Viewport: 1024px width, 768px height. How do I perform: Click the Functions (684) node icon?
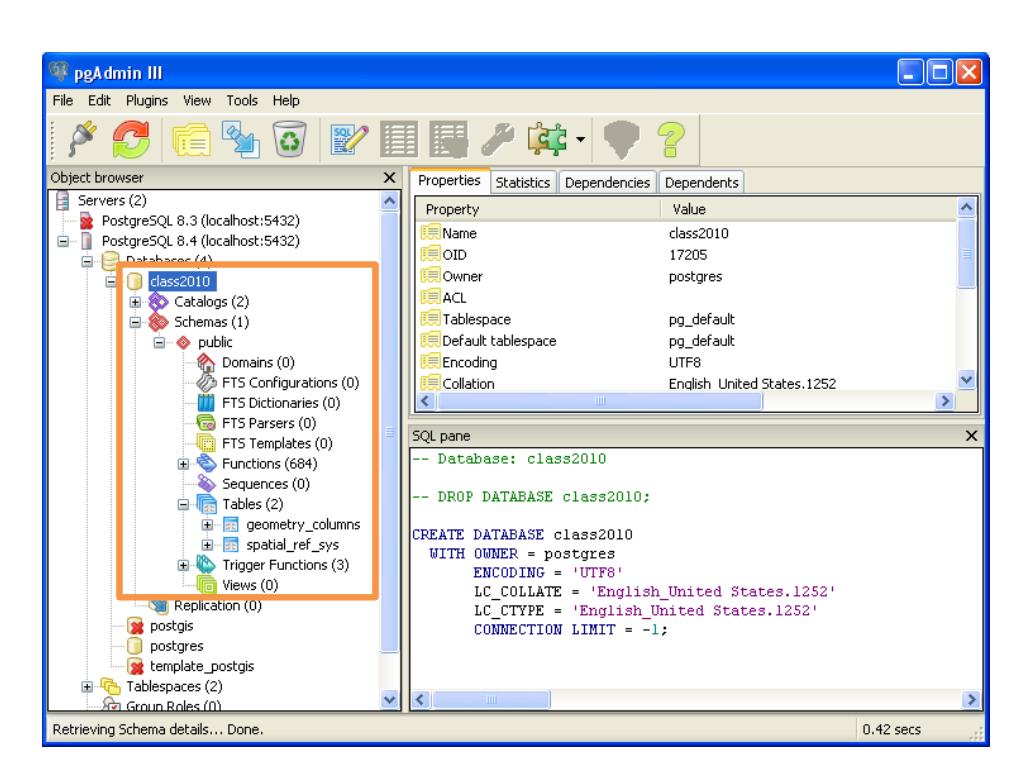pyautogui.click(x=206, y=464)
